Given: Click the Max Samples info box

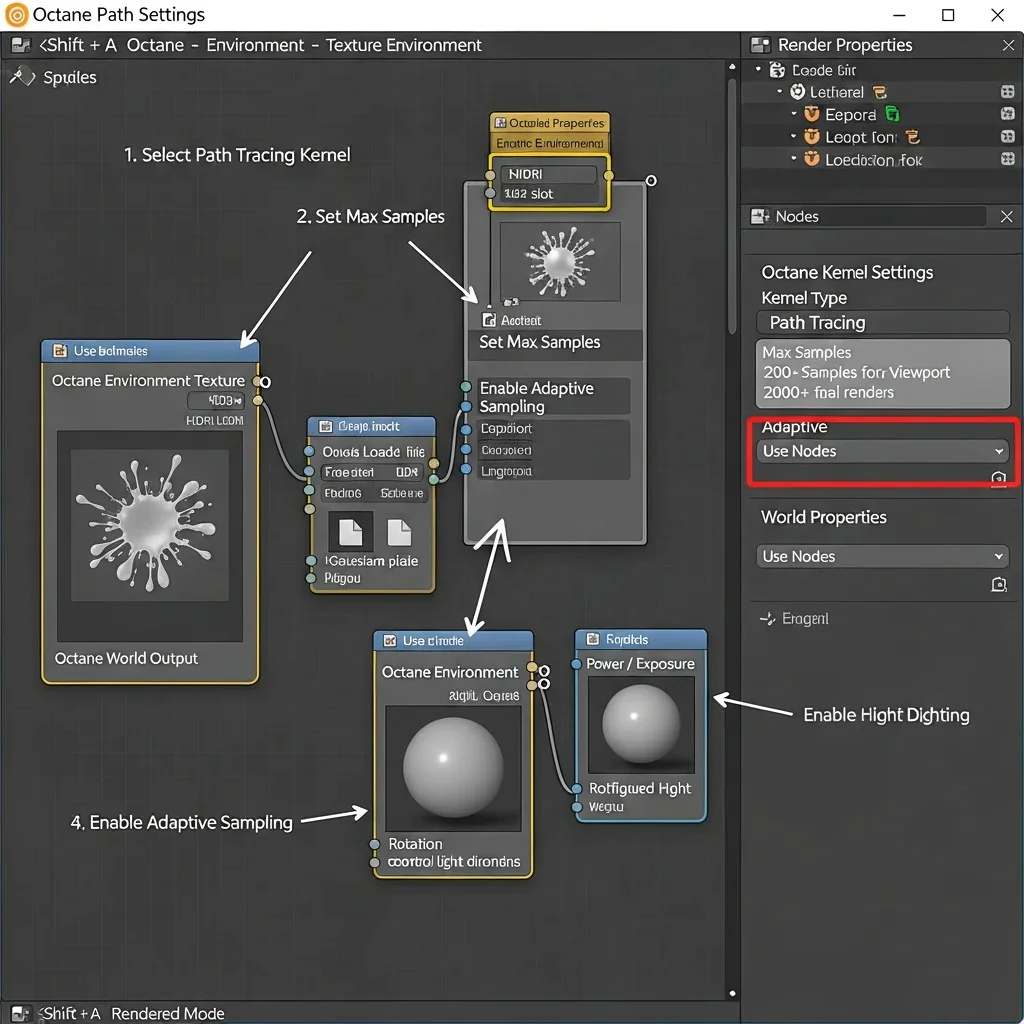Looking at the screenshot, I should click(882, 373).
